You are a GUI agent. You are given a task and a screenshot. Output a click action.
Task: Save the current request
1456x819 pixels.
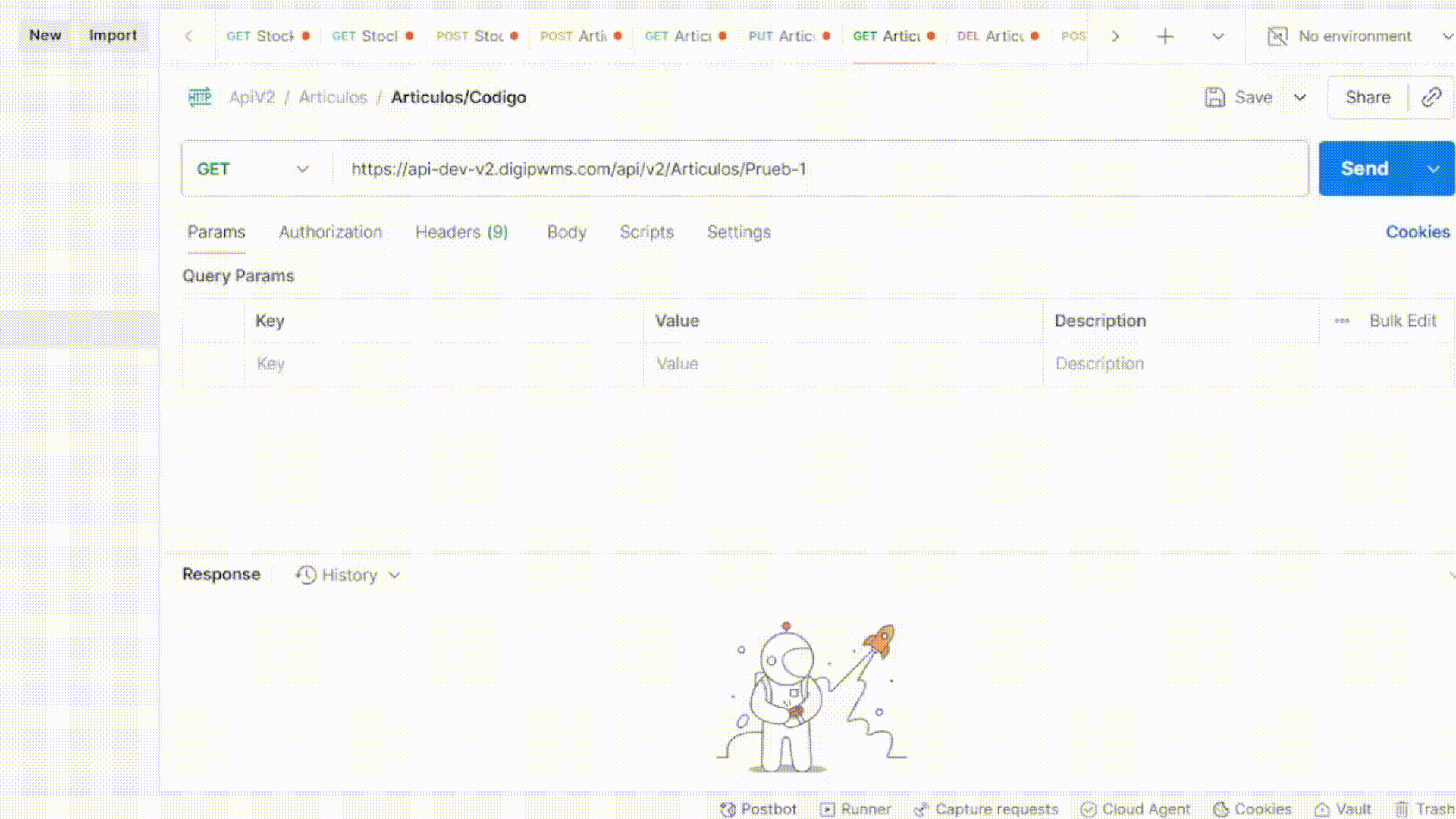(1237, 97)
